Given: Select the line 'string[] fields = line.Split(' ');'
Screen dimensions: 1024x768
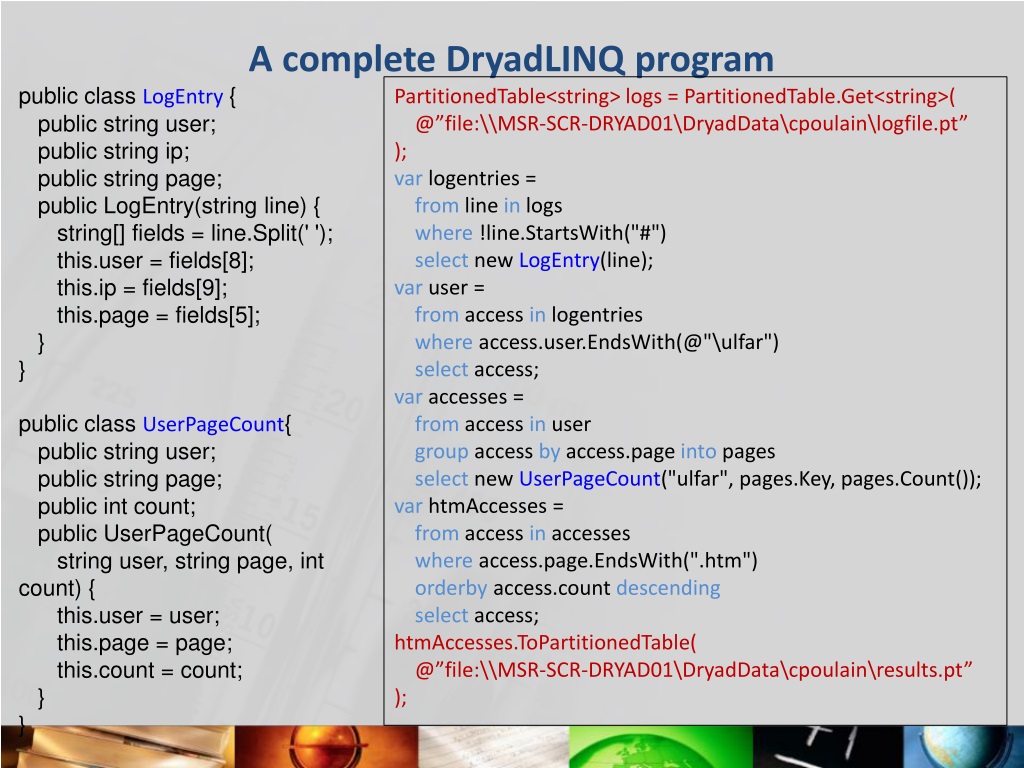Looking at the screenshot, I should [x=195, y=233].
